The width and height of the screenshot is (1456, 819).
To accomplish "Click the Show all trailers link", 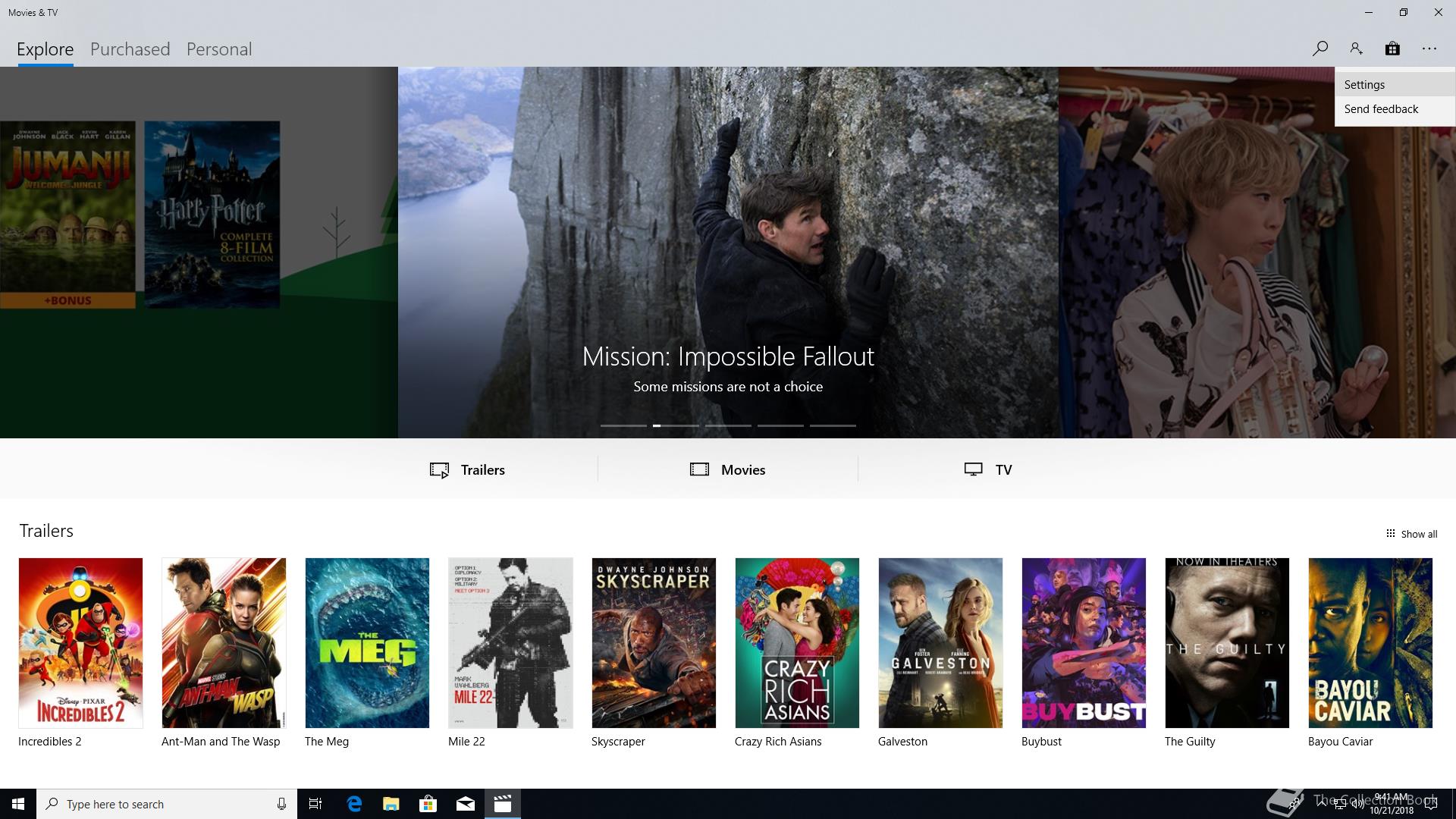I will point(1411,534).
